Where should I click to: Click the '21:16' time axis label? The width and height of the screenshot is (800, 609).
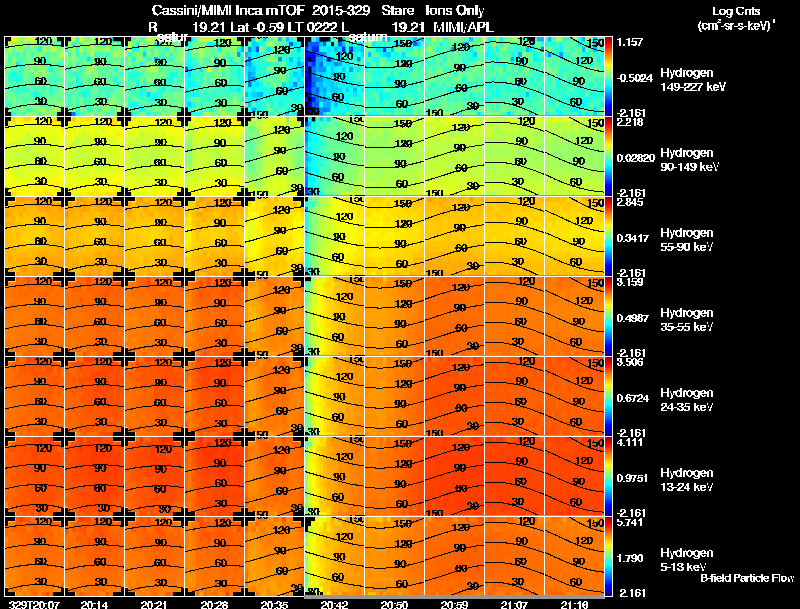click(574, 604)
